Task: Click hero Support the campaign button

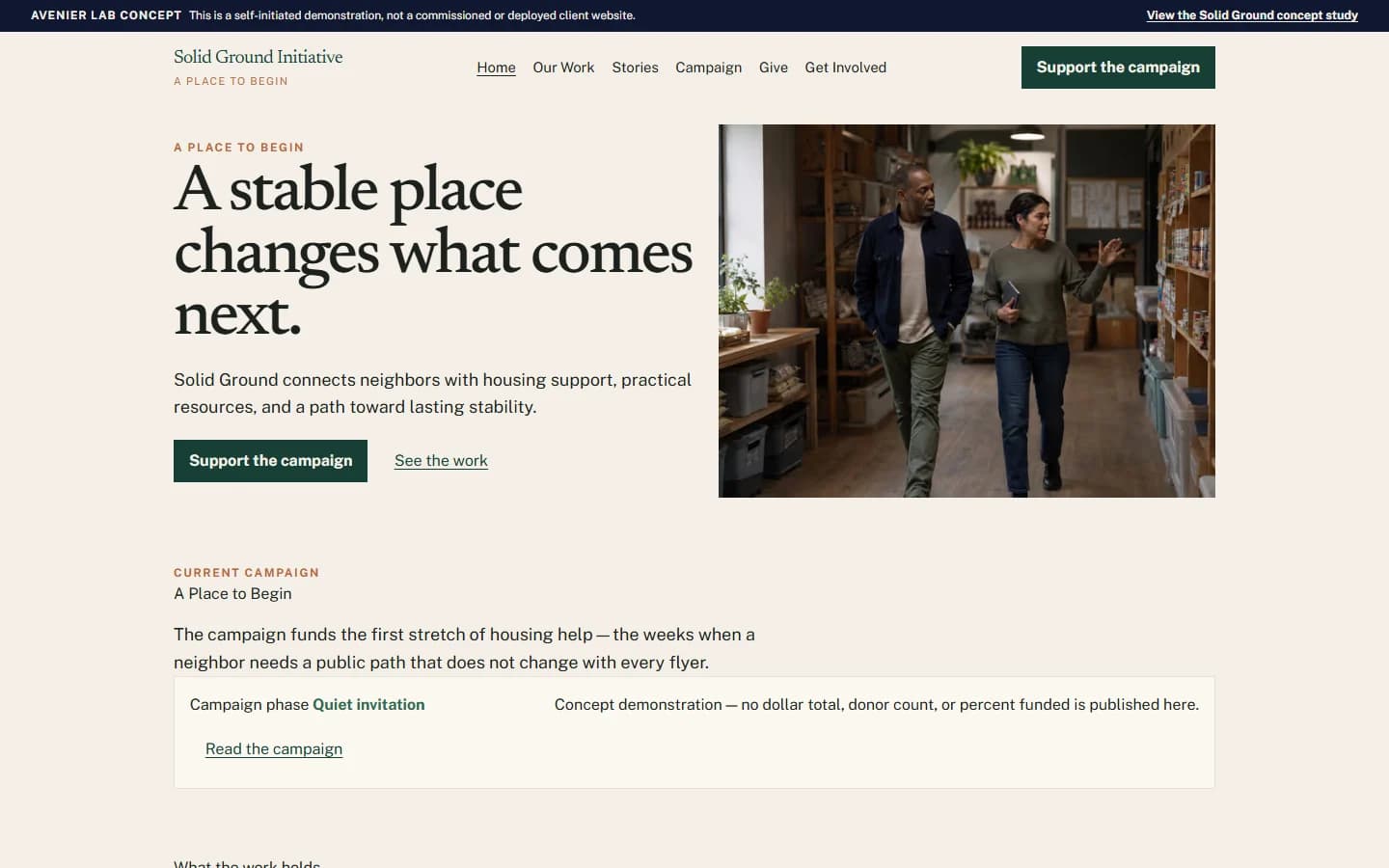Action: point(270,461)
